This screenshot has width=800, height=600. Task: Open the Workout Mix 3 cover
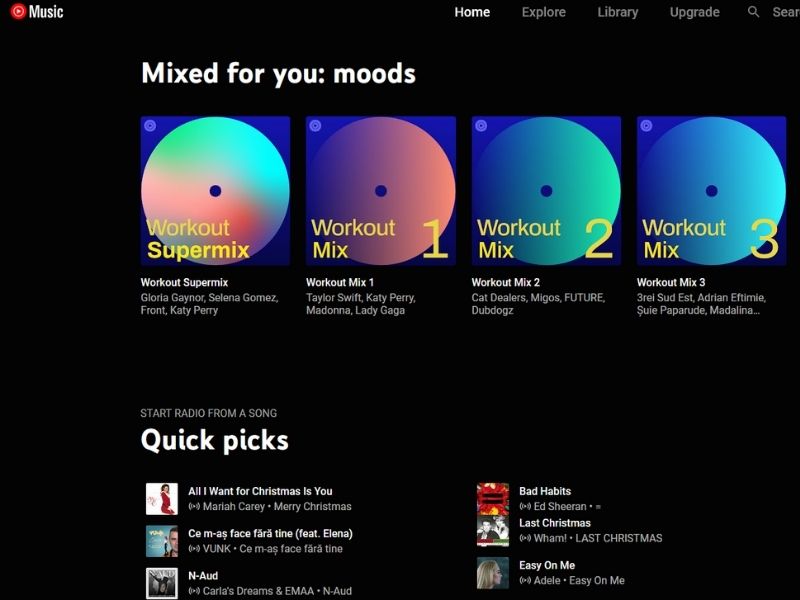(x=711, y=191)
